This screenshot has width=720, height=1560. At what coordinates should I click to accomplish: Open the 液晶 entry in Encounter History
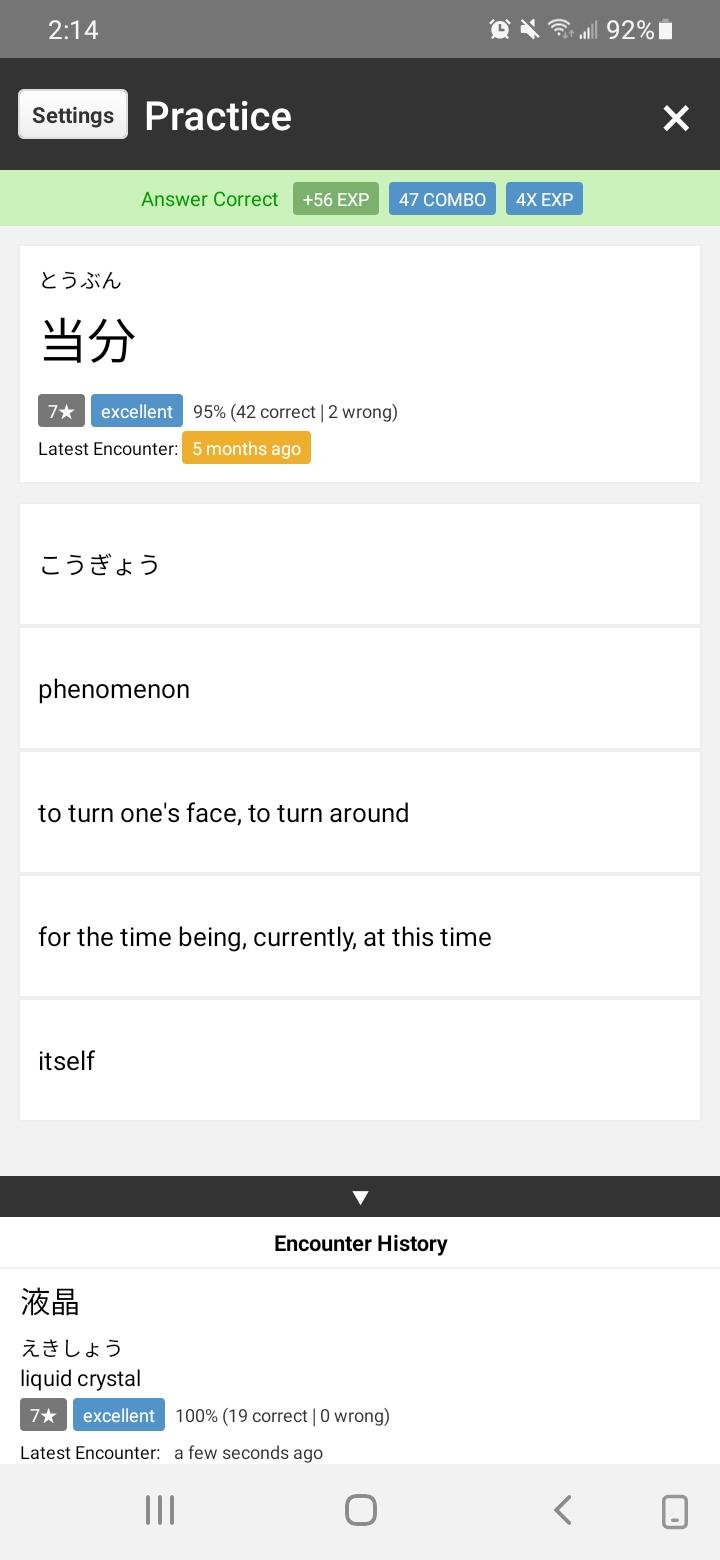tap(50, 1302)
